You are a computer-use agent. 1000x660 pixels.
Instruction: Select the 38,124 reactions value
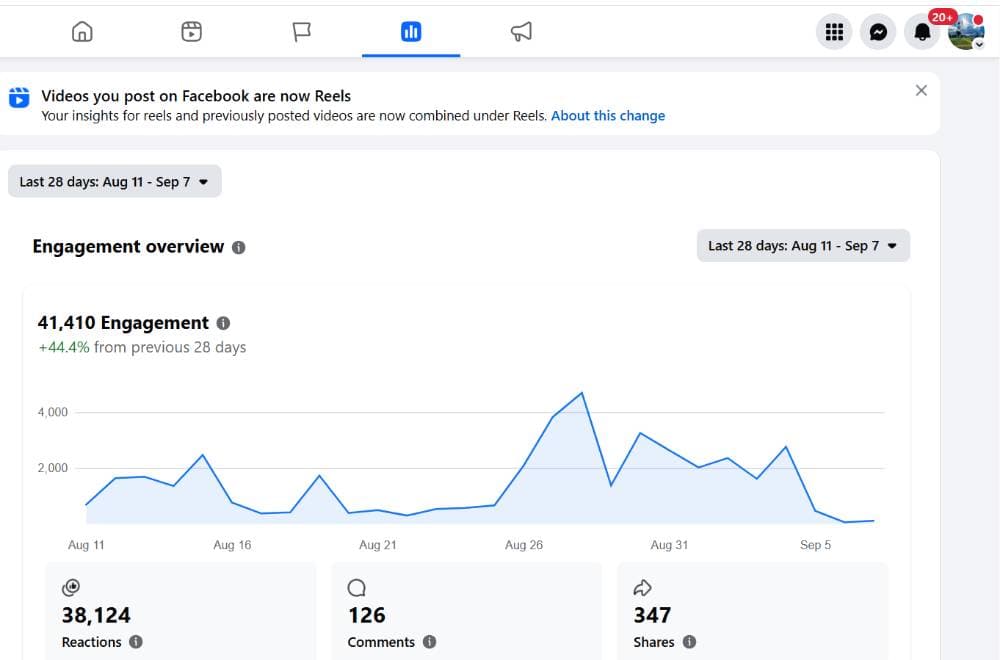click(x=96, y=615)
